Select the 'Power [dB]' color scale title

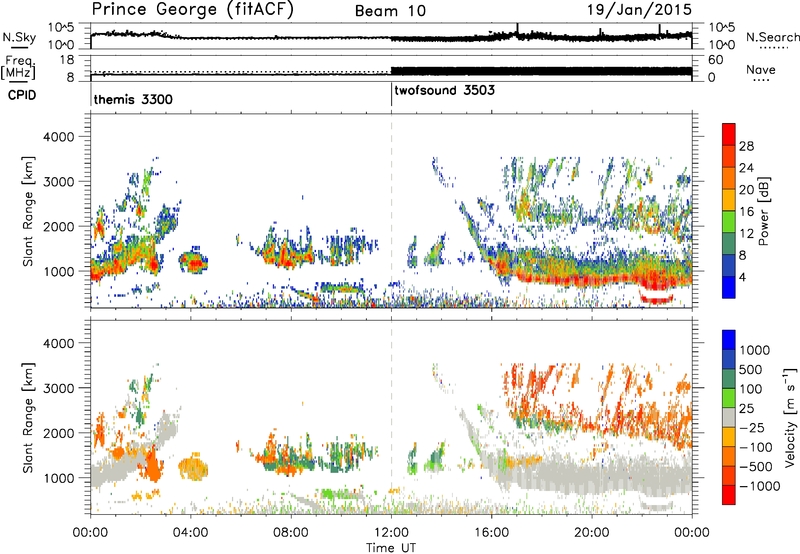[763, 211]
